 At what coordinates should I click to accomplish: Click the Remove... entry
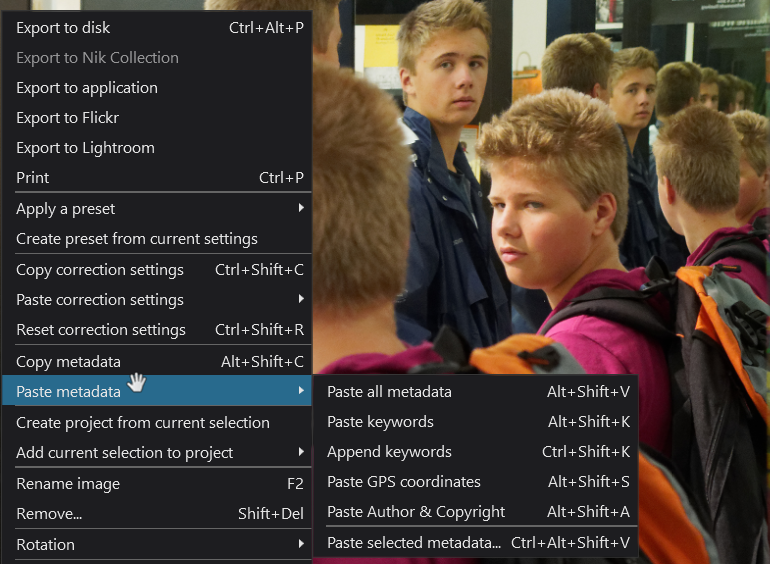157,514
